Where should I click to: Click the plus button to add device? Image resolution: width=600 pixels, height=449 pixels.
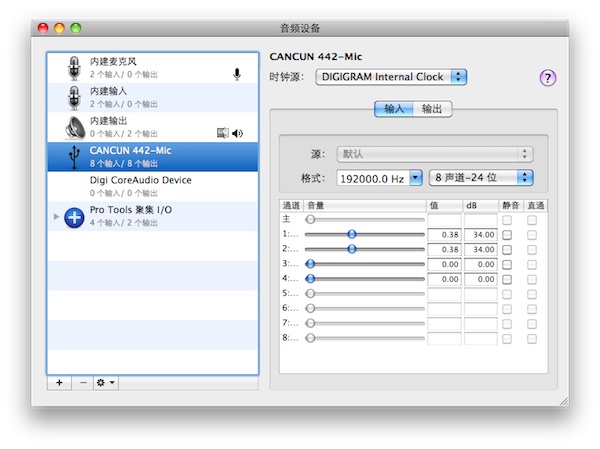coord(59,382)
